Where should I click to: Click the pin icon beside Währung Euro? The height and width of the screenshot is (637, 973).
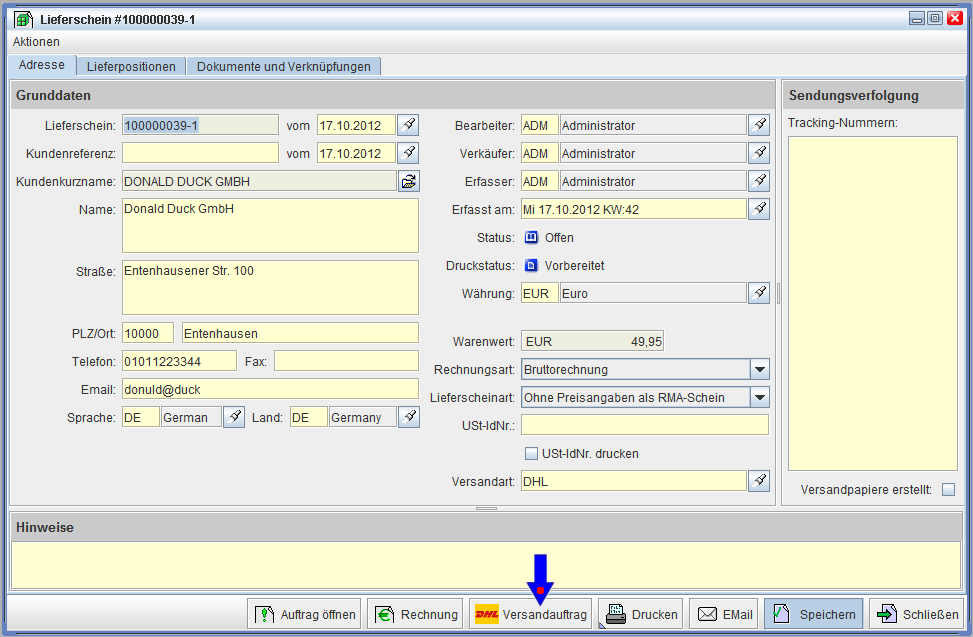pos(759,293)
